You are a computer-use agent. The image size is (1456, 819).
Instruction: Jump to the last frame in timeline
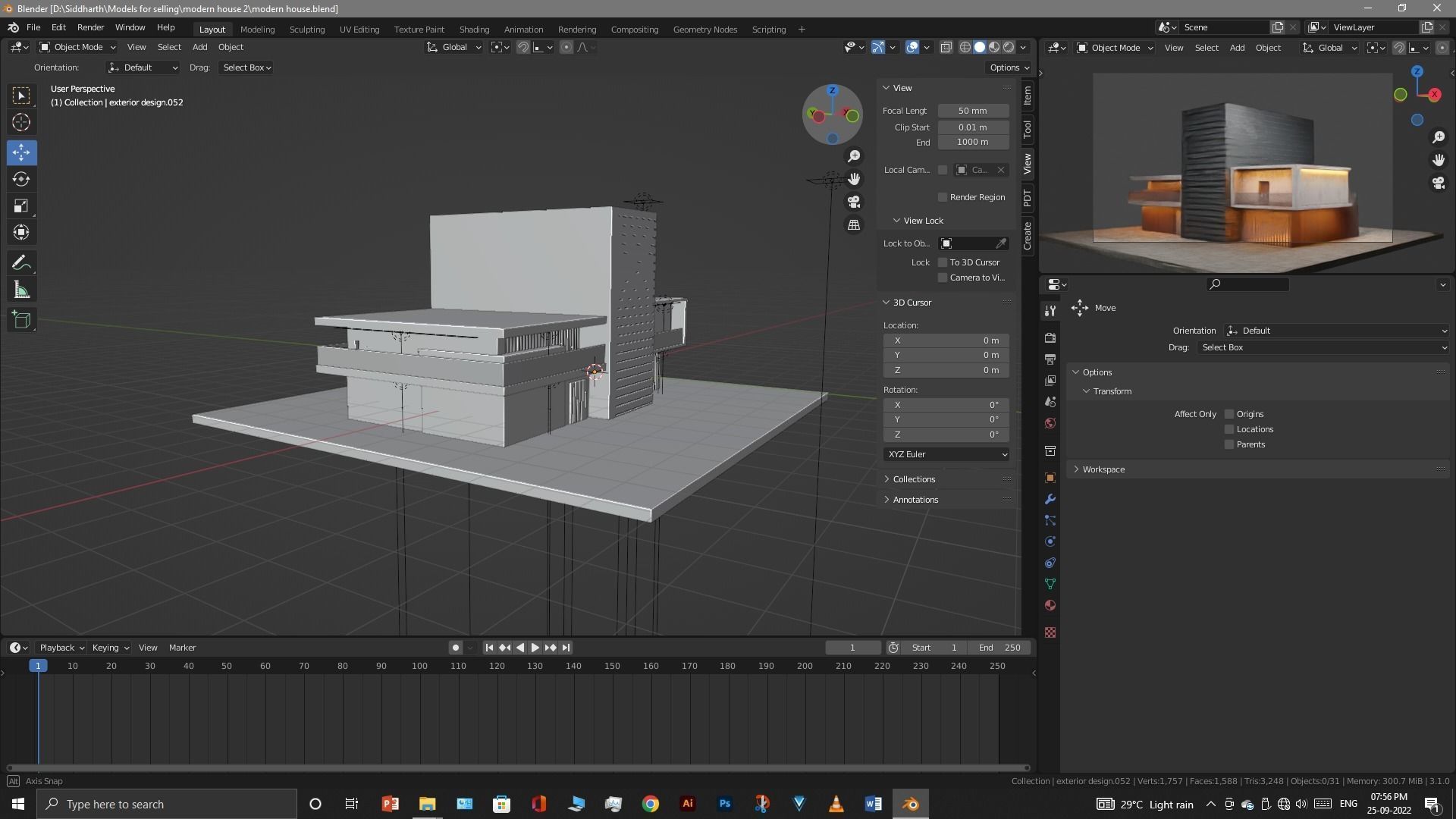pyautogui.click(x=566, y=648)
